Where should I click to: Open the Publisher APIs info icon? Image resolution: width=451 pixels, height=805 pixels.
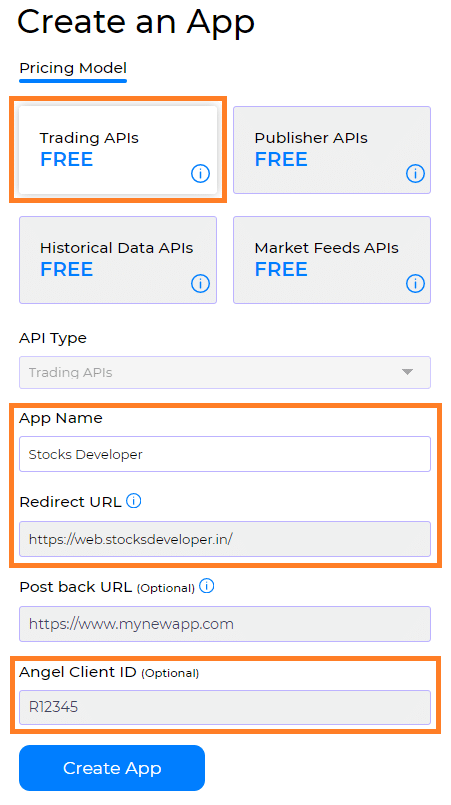tap(415, 174)
